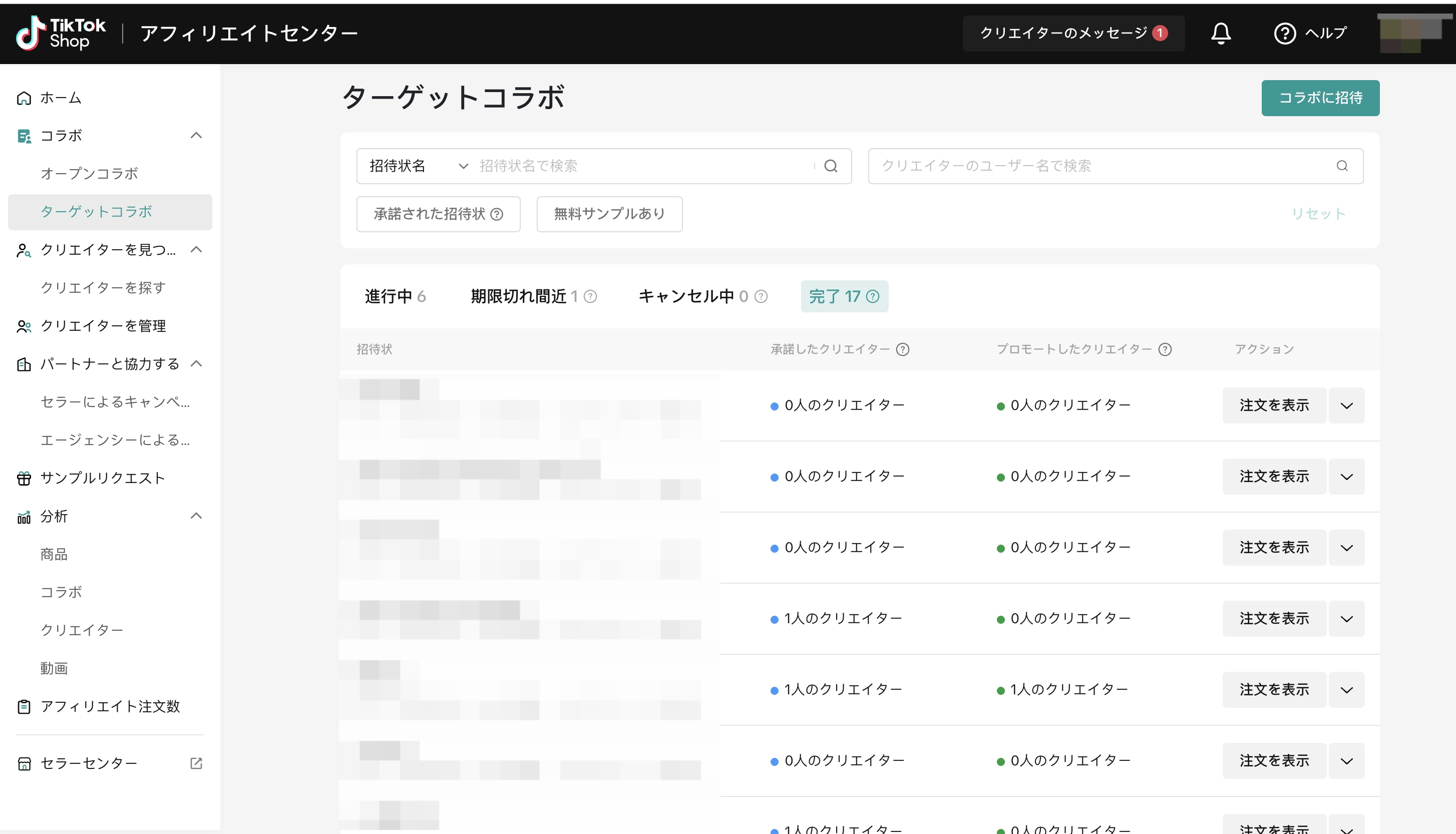
Task: Open the notification bell
Action: (x=1221, y=33)
